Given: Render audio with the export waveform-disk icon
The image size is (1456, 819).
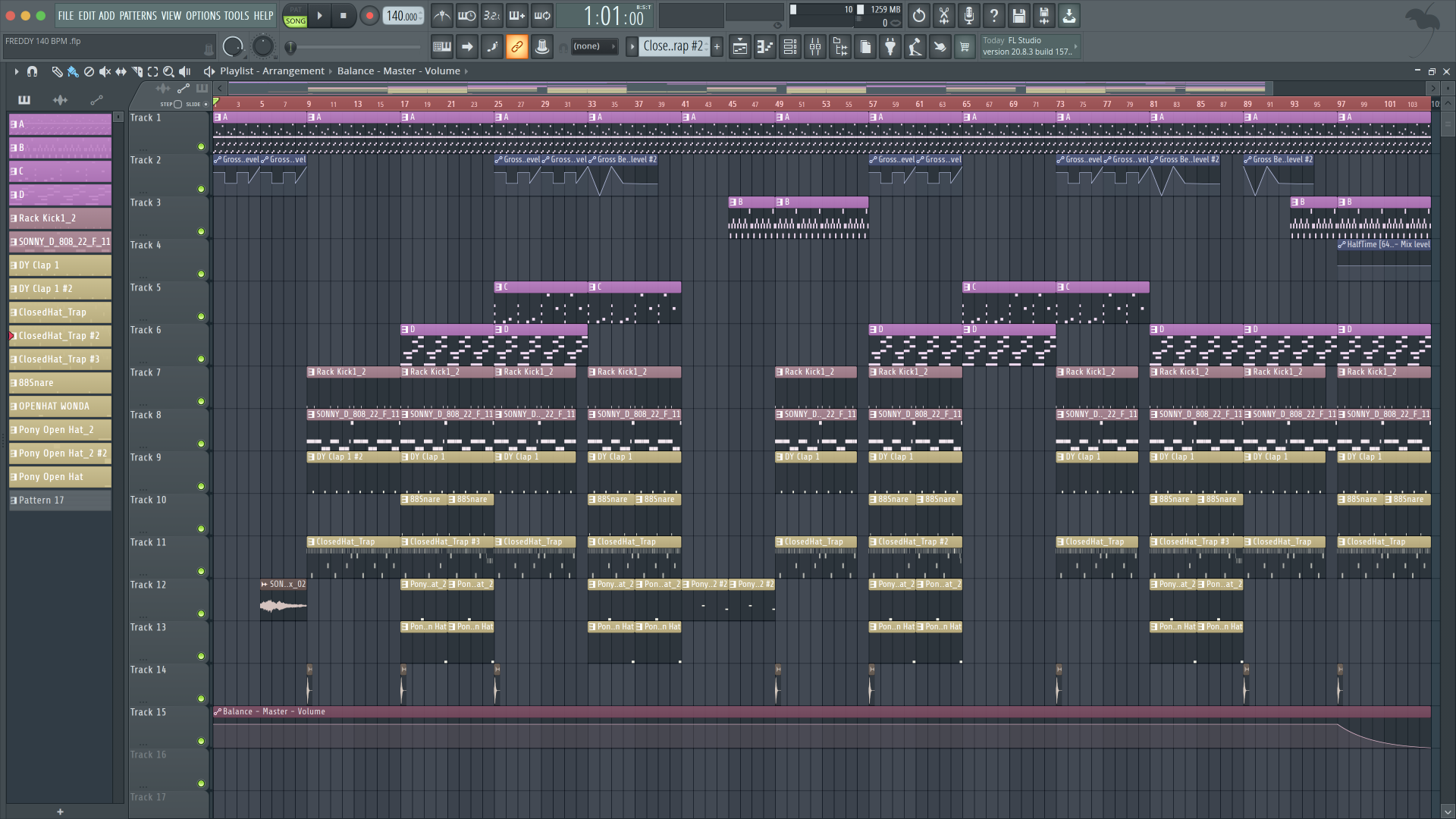Looking at the screenshot, I should pos(1044,15).
